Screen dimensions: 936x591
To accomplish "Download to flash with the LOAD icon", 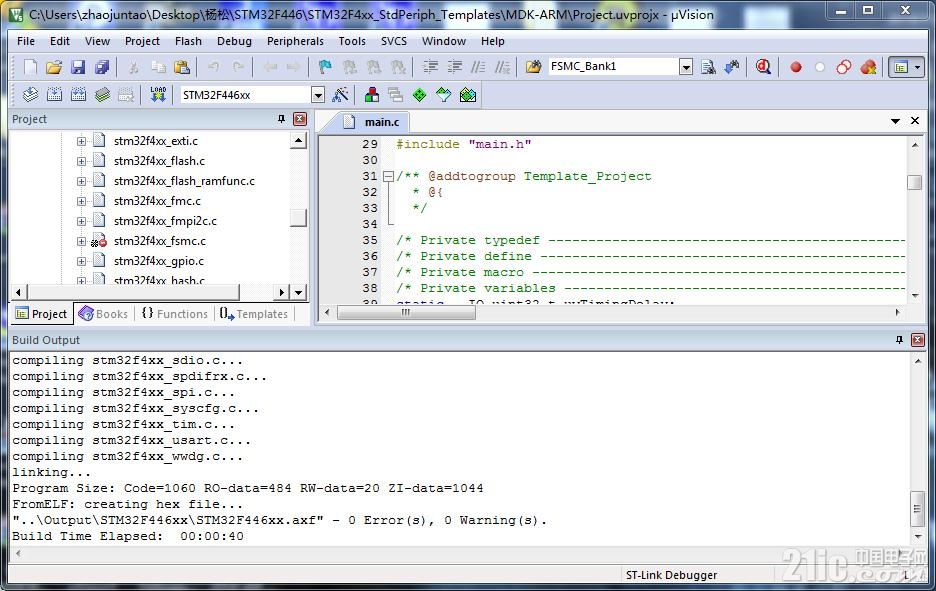I will click(x=158, y=94).
